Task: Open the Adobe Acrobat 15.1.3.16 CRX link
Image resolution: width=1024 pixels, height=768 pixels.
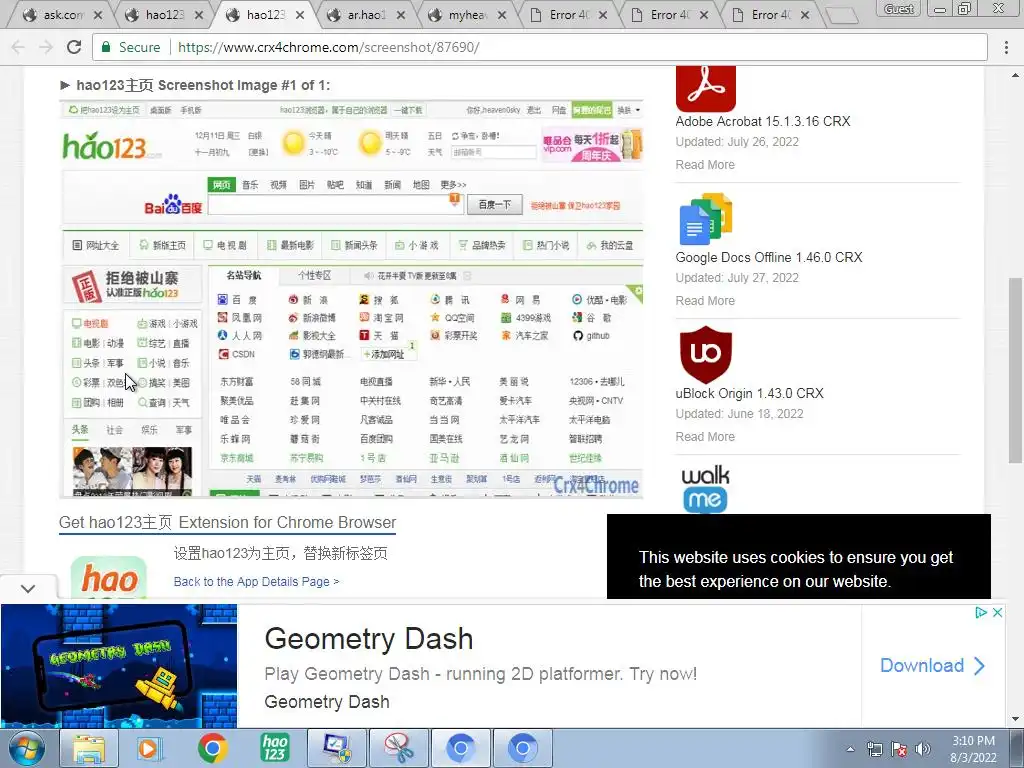Action: (763, 121)
